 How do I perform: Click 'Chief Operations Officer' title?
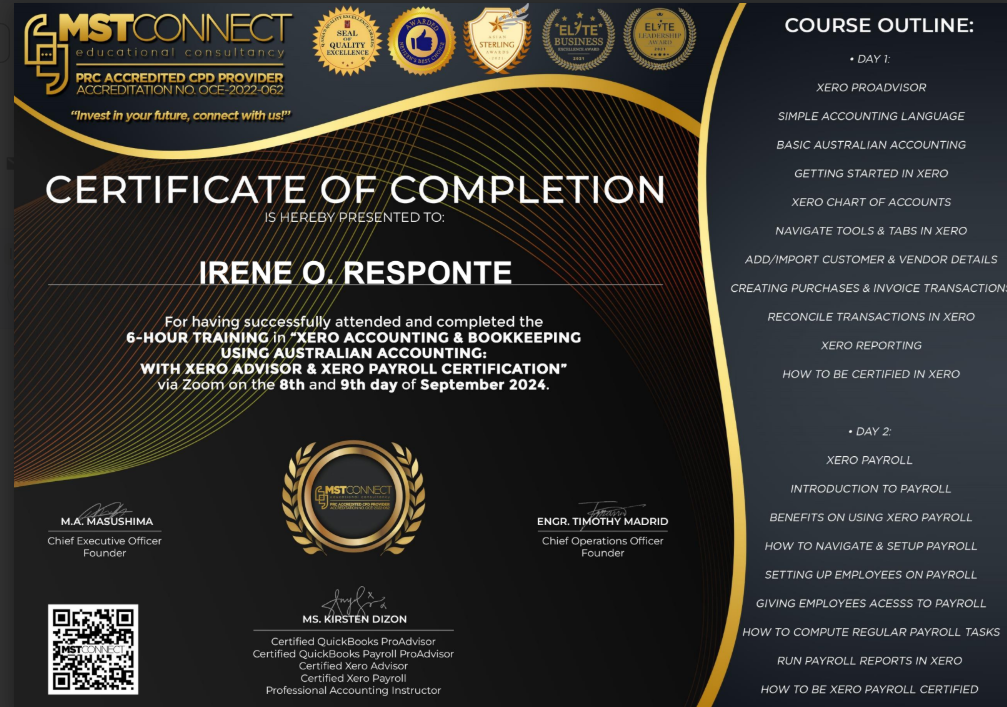pyautogui.click(x=602, y=541)
